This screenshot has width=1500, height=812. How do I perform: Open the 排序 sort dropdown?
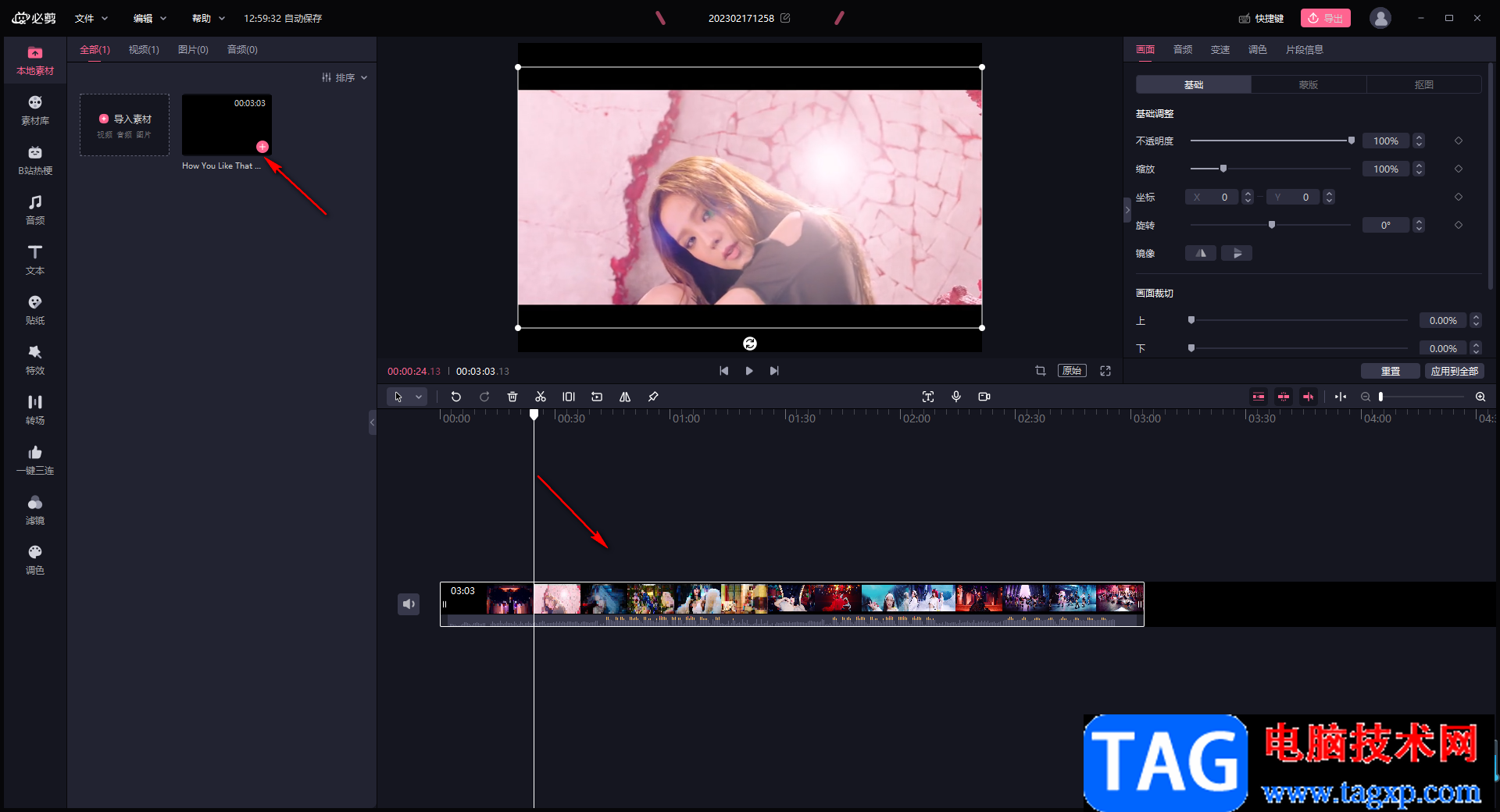[x=345, y=77]
